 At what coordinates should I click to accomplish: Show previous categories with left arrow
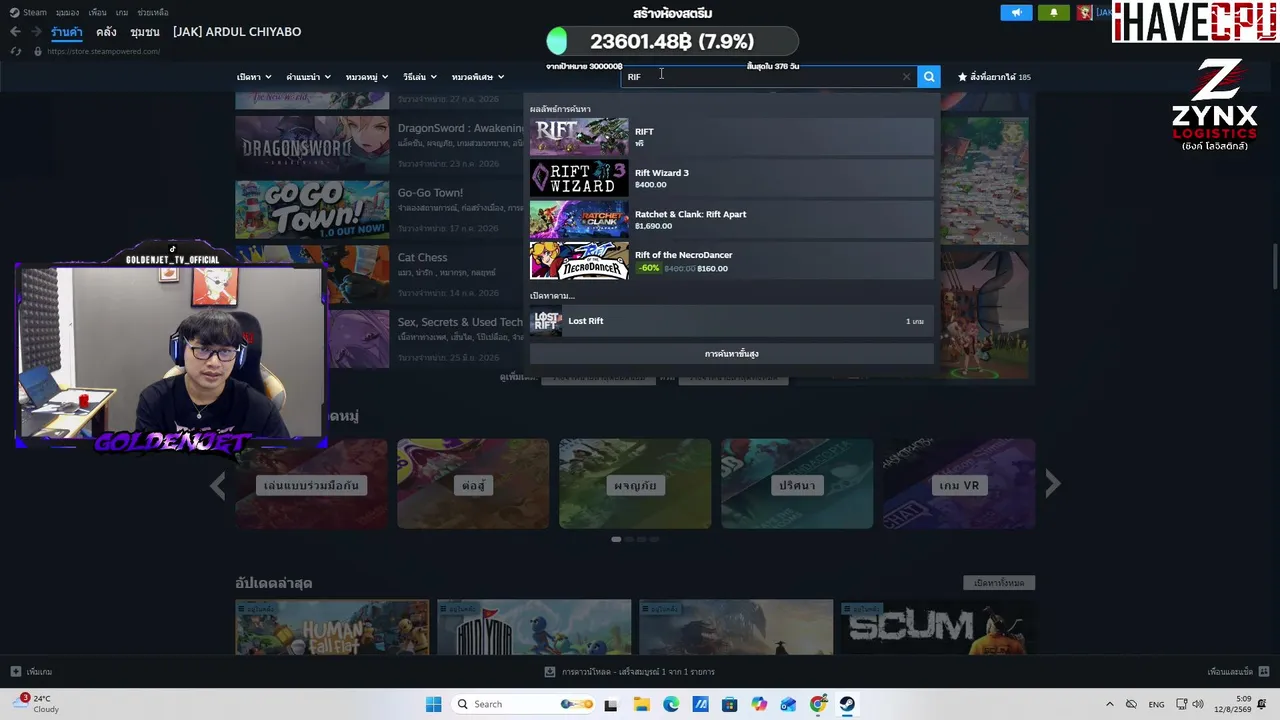pyautogui.click(x=218, y=486)
